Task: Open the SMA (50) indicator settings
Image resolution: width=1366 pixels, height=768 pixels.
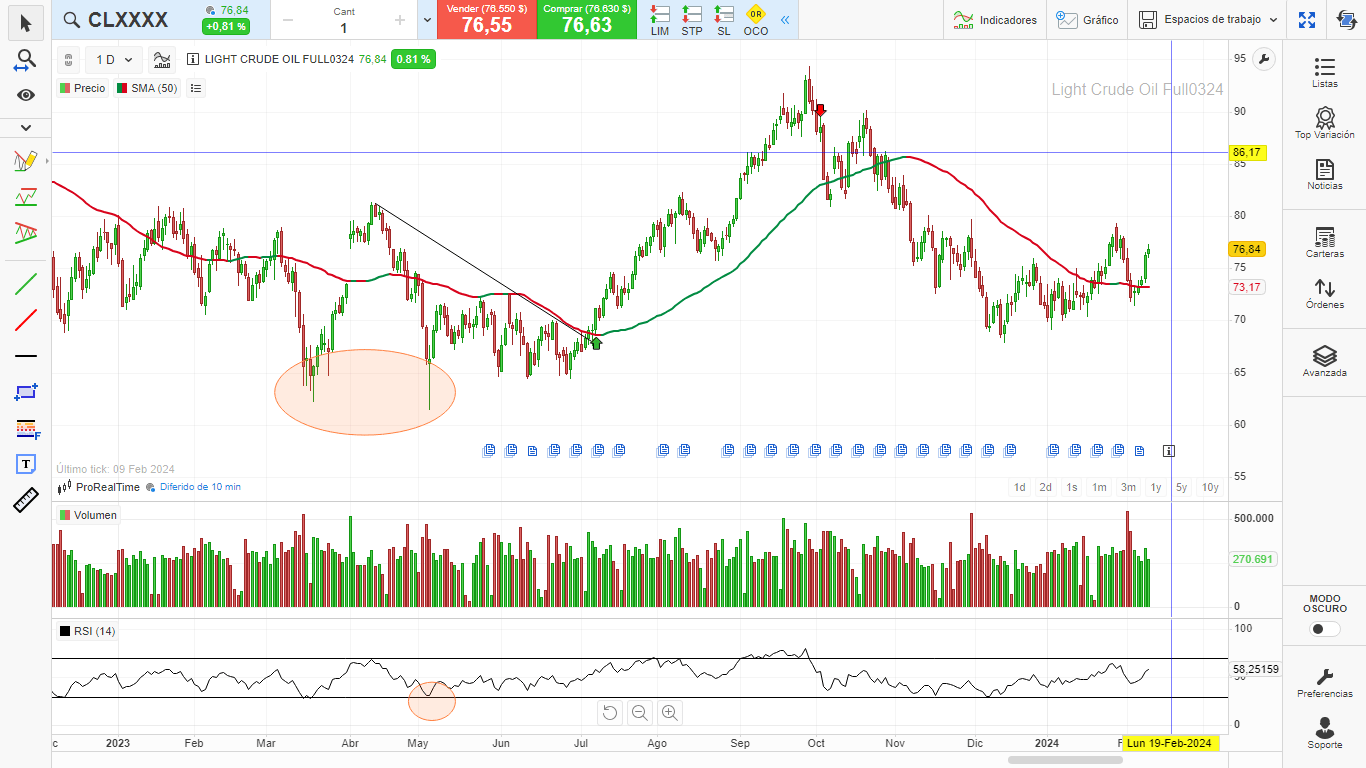Action: tap(147, 88)
